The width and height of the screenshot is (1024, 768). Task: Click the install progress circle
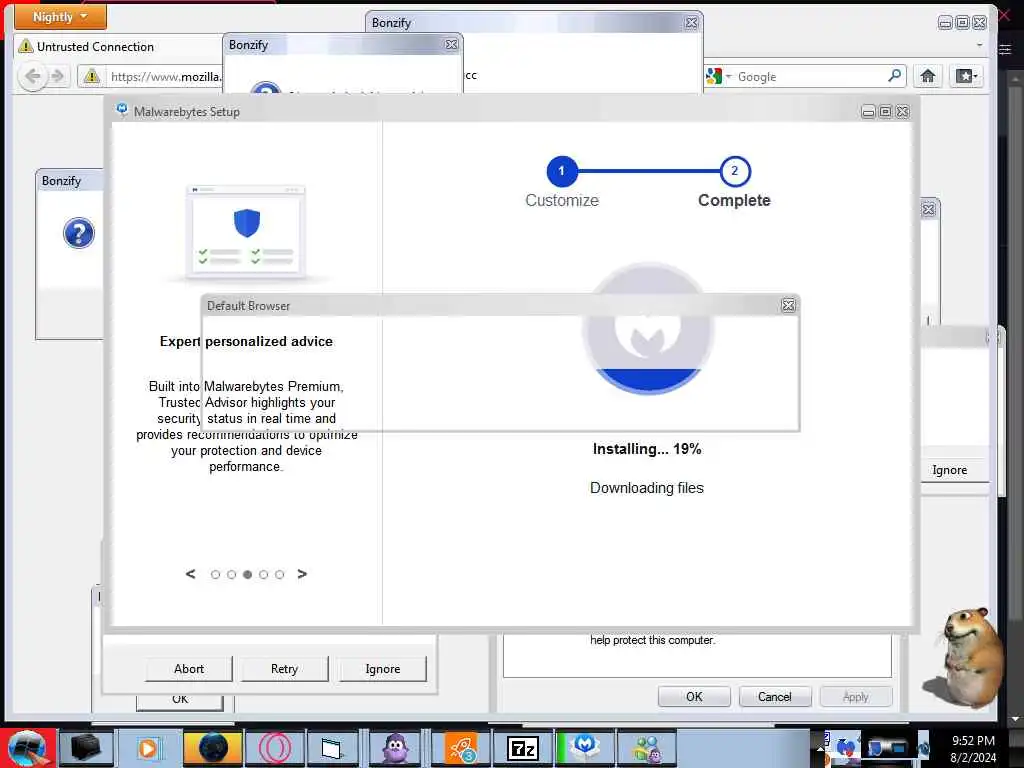pos(648,328)
